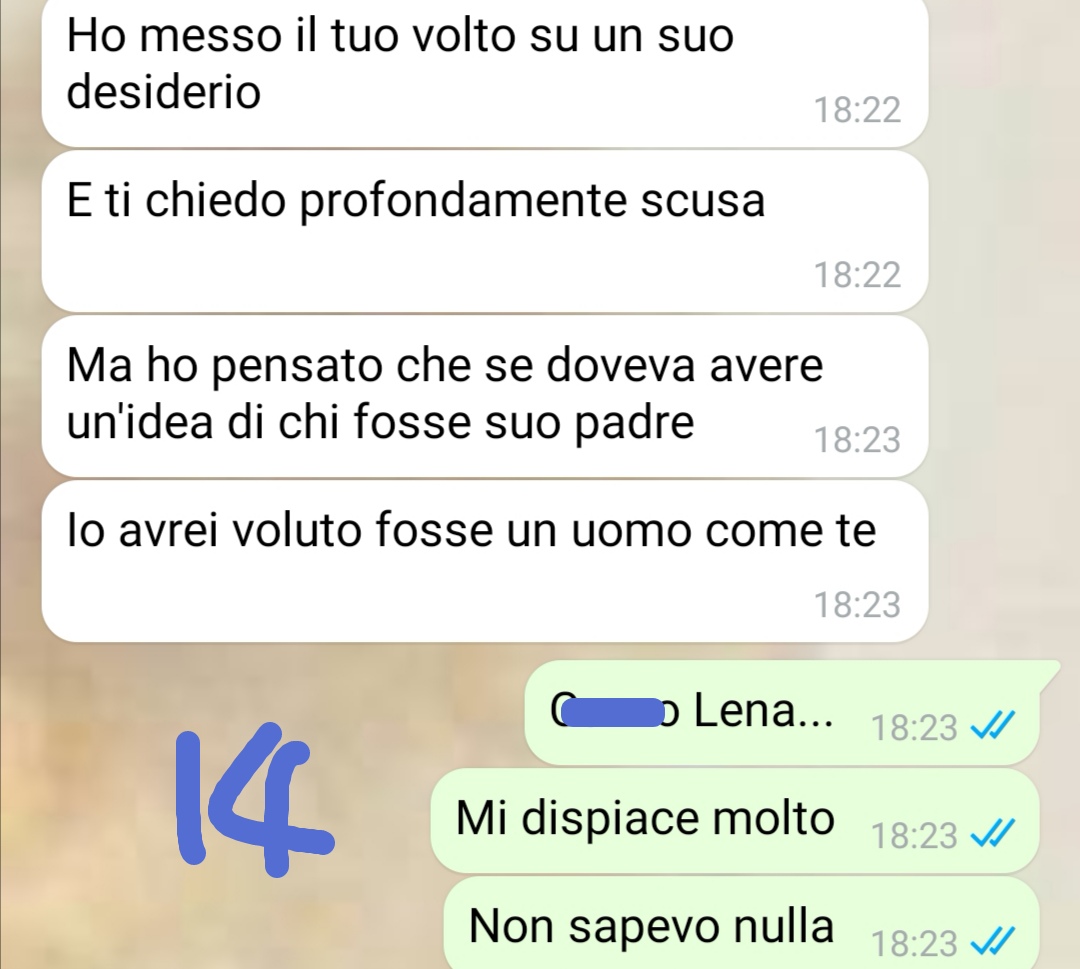This screenshot has width=1080, height=969.
Task: Click the 18:22 timestamp under 'profondamente scusa'
Action: pyautogui.click(x=857, y=275)
